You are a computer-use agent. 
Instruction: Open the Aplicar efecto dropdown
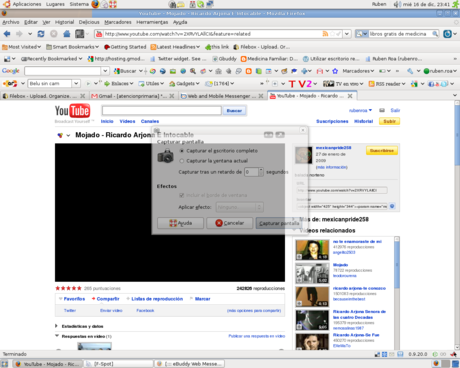pos(239,207)
